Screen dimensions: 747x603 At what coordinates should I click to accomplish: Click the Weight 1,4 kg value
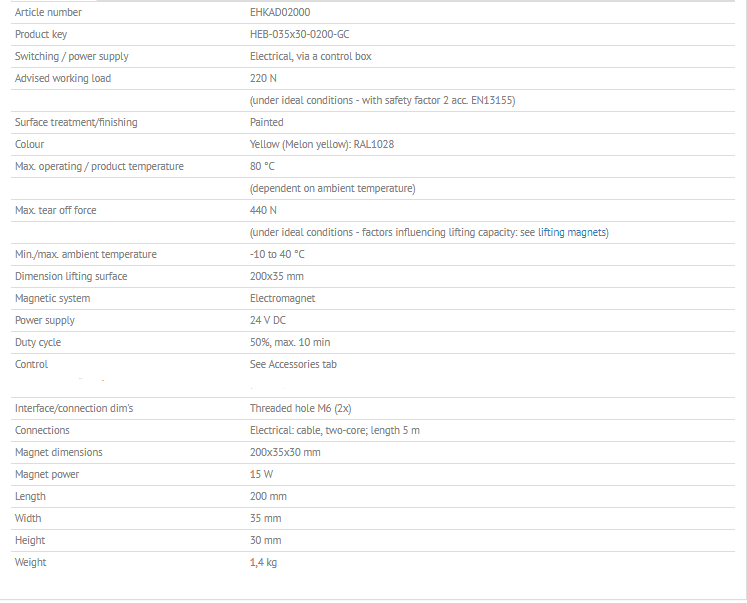263,562
